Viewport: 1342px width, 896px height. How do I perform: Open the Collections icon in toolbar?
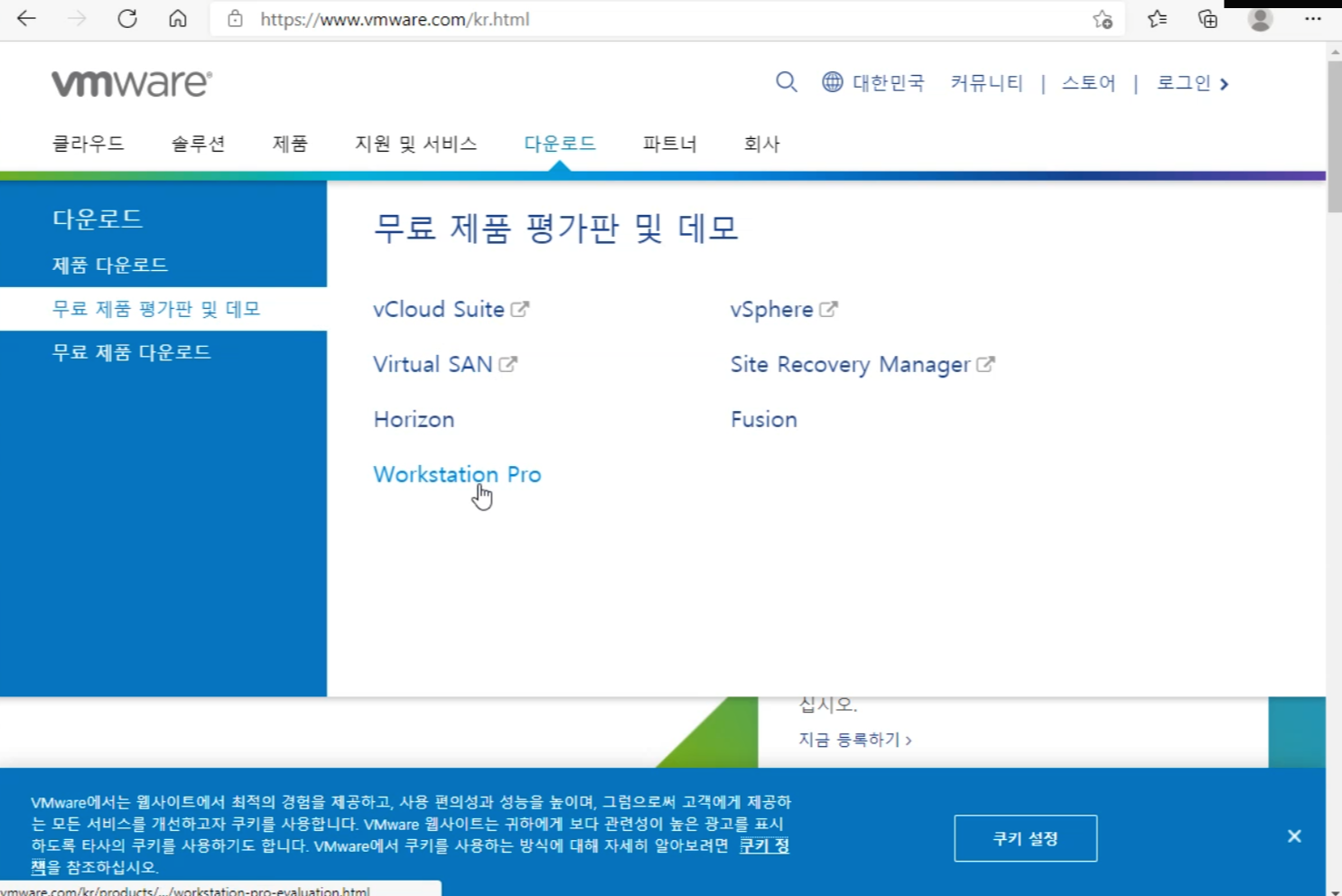pyautogui.click(x=1207, y=19)
